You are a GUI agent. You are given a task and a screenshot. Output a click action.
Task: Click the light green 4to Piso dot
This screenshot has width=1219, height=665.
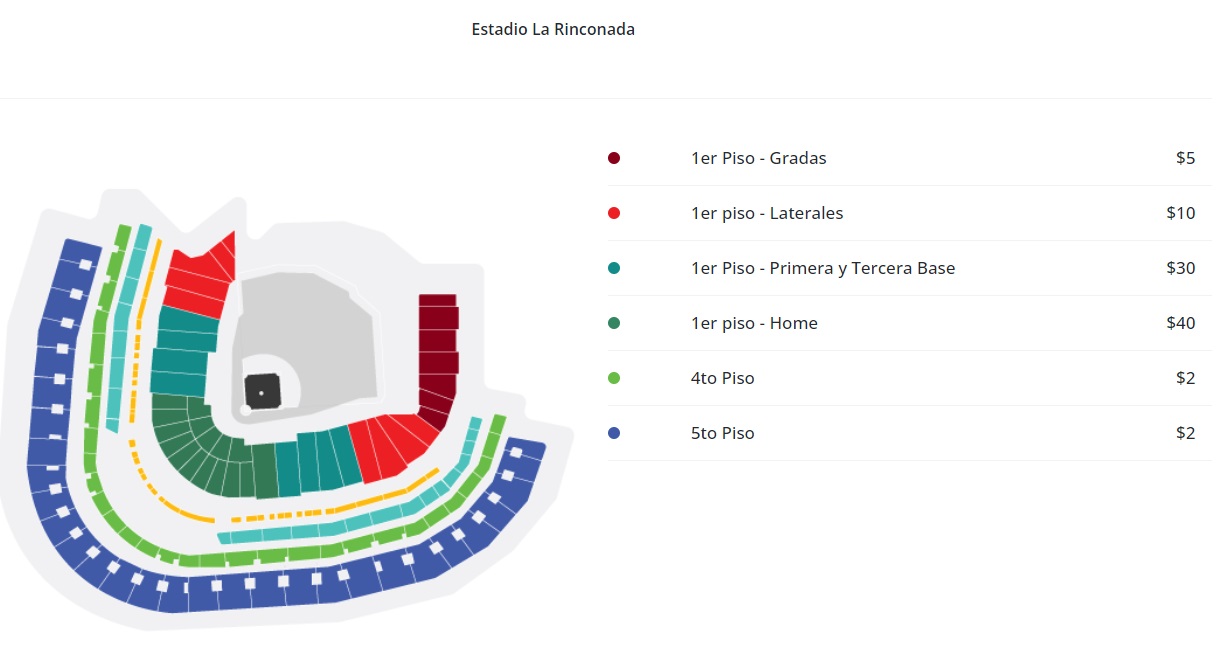pyautogui.click(x=614, y=378)
